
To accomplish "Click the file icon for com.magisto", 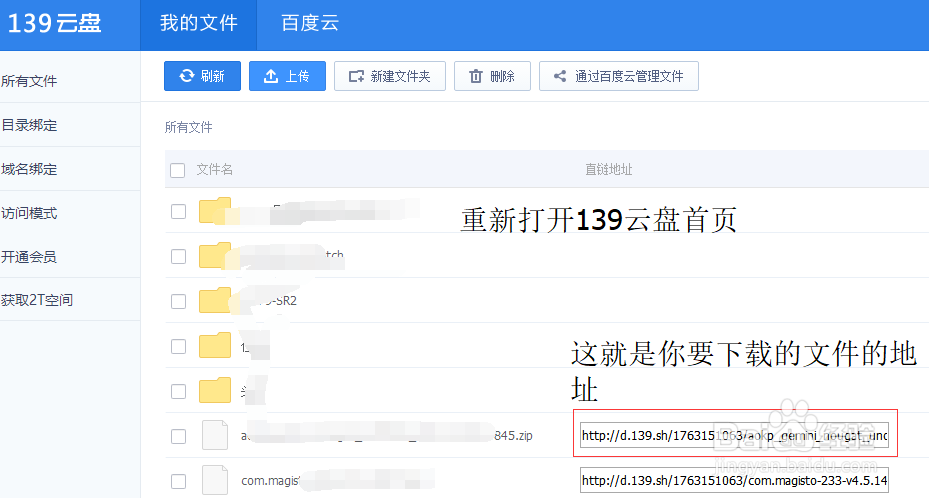I will click(214, 480).
